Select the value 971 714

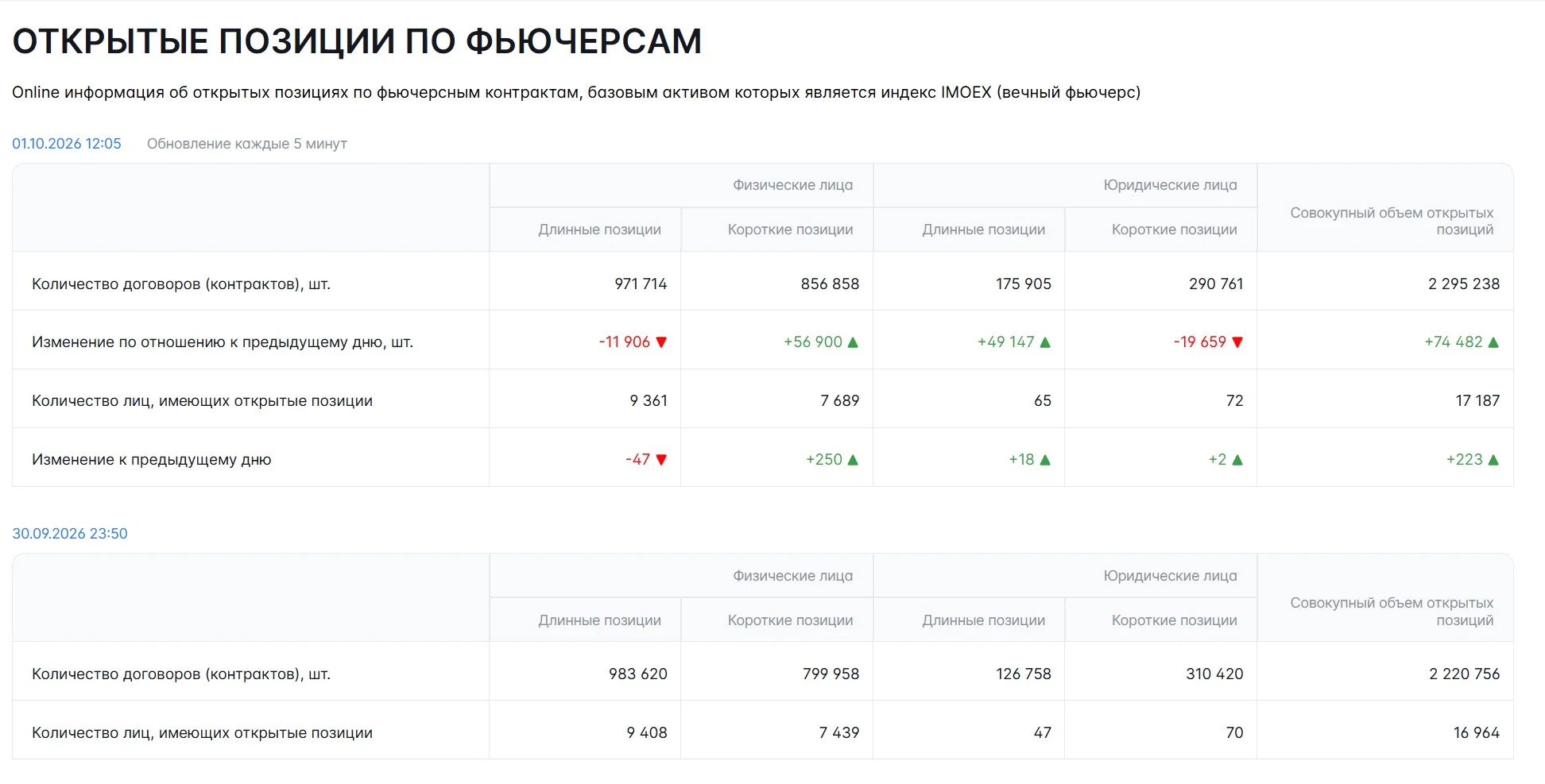click(641, 284)
